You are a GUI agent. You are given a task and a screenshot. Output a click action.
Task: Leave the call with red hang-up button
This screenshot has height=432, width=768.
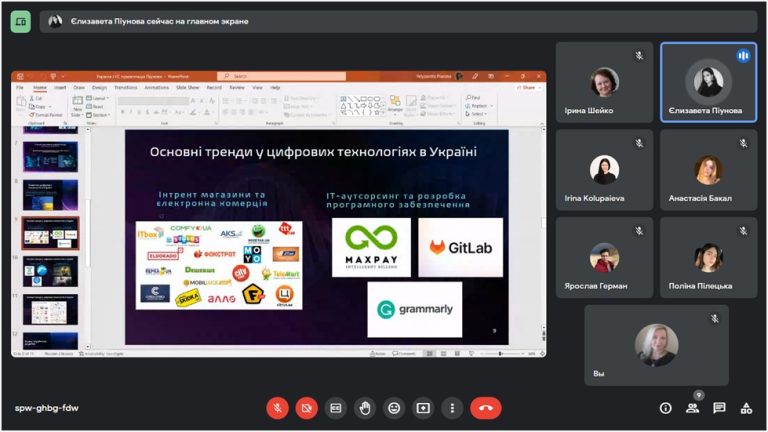(486, 408)
